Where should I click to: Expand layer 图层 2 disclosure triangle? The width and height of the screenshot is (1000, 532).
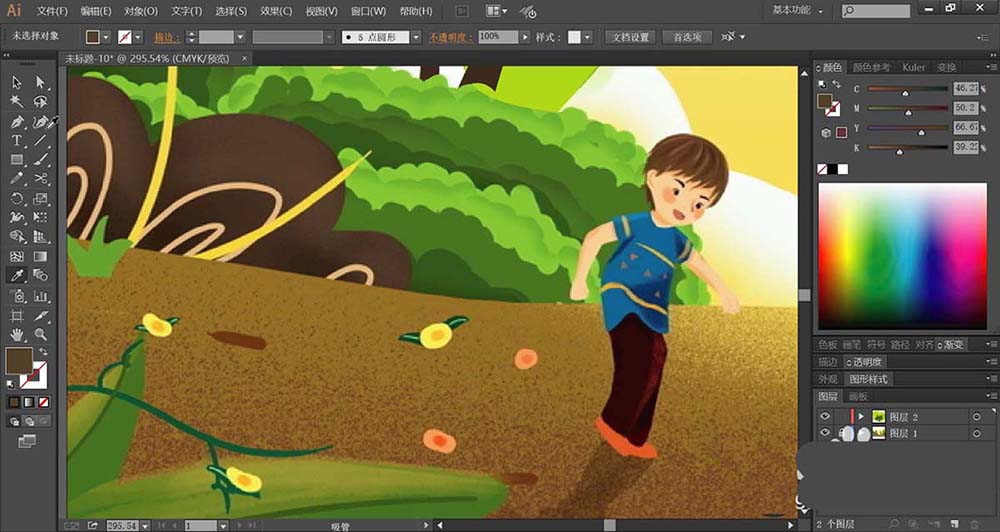[861, 417]
